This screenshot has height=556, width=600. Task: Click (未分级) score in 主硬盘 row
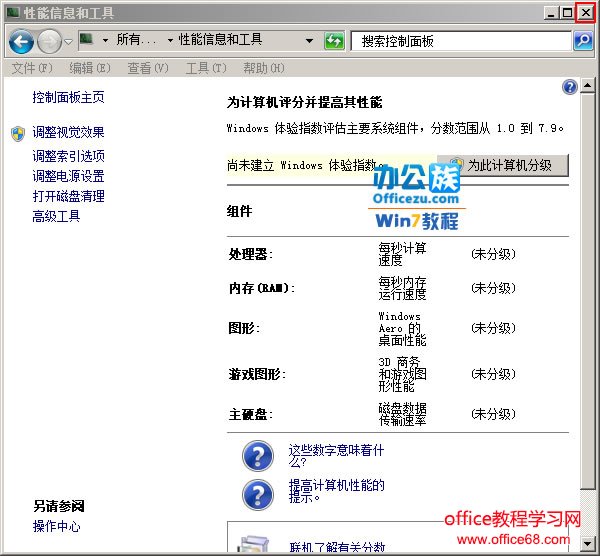point(493,414)
